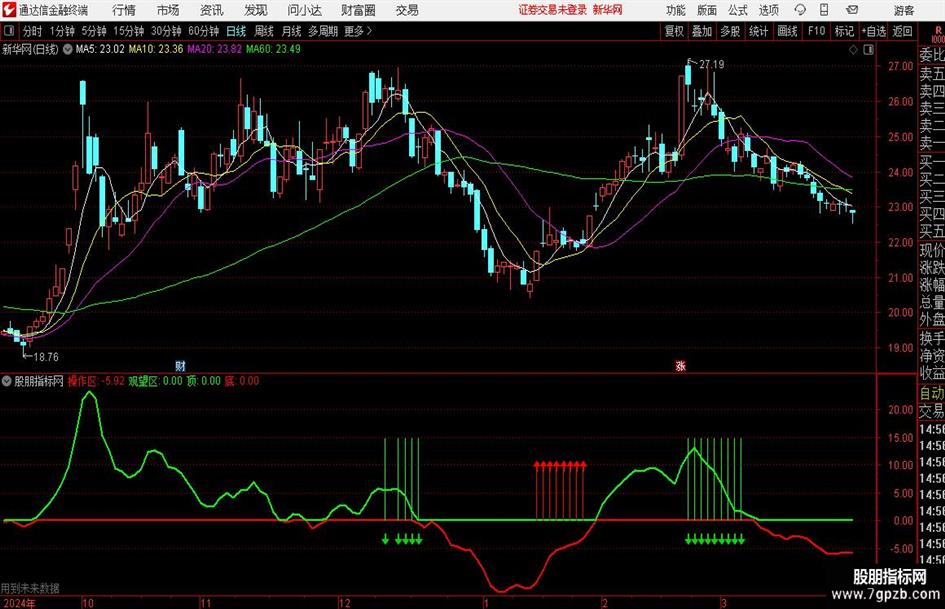Screen dimensions: 945x609
Task: Open the 公式 menu
Action: [x=738, y=10]
